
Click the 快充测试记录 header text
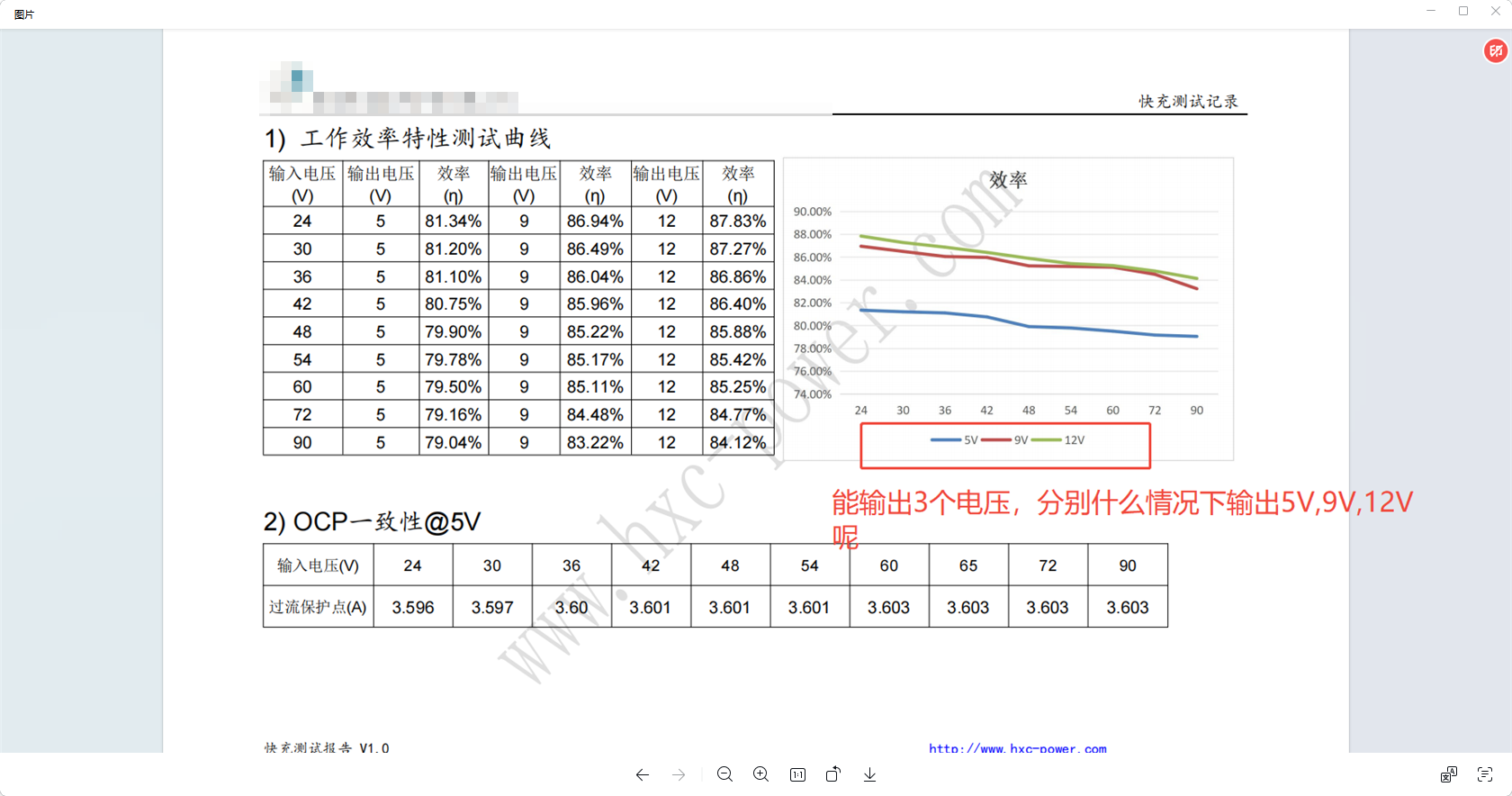click(1189, 101)
